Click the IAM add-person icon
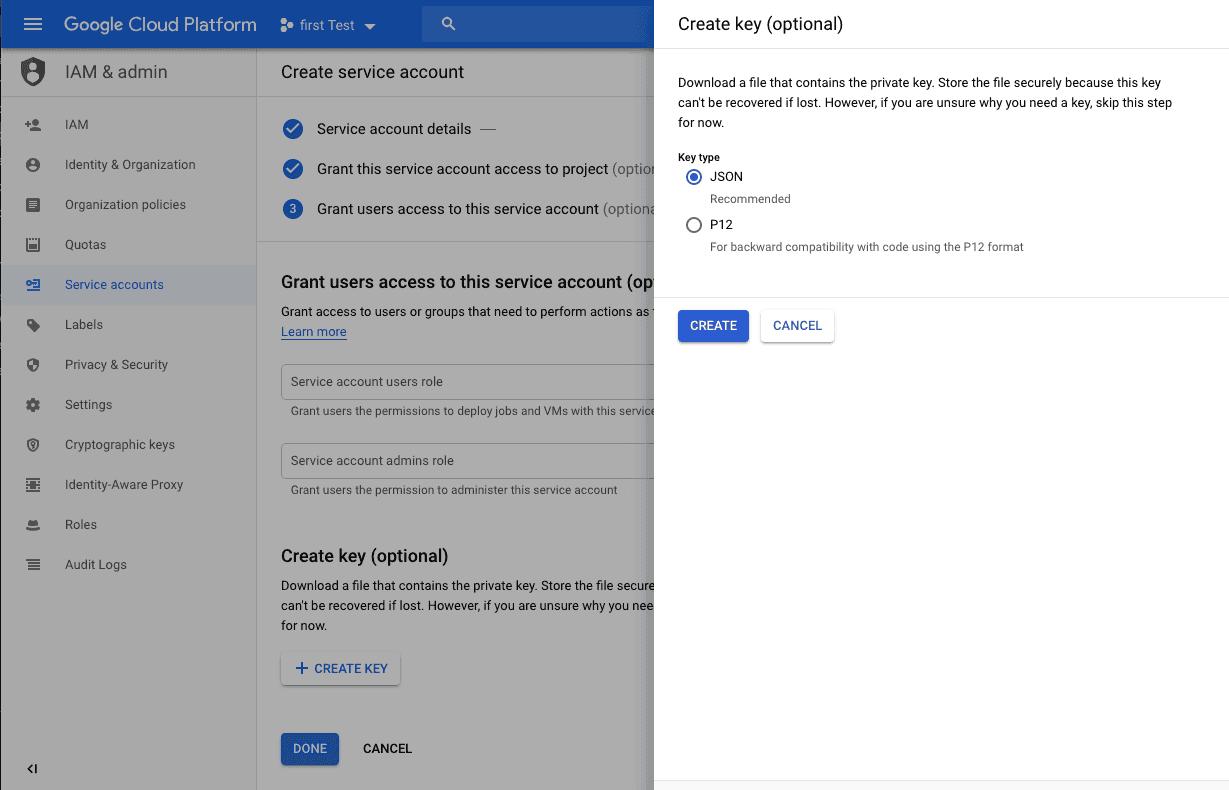1229x790 pixels. click(33, 125)
